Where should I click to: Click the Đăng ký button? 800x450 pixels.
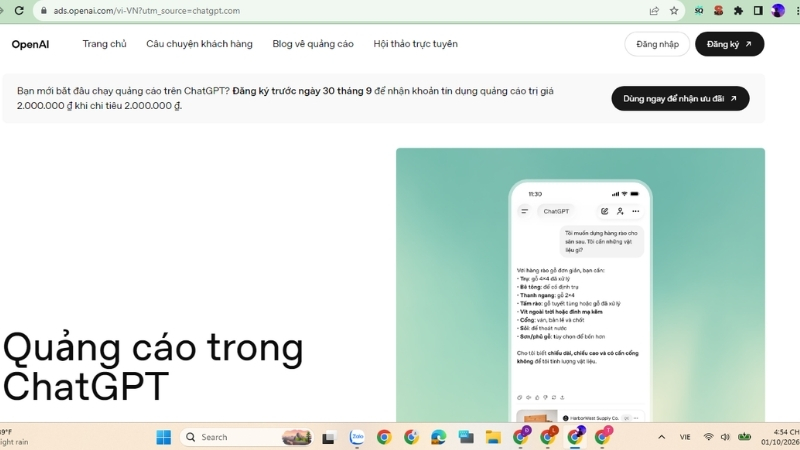click(730, 44)
